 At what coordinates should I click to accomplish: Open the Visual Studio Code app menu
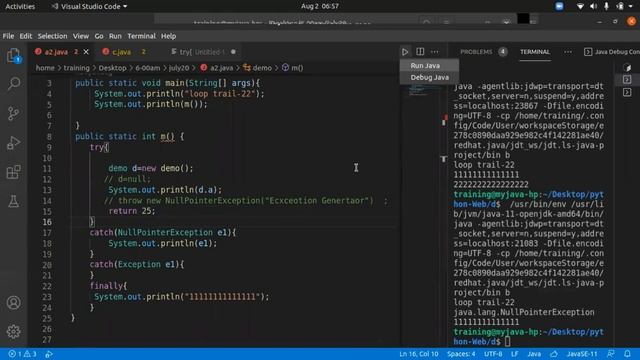pyautogui.click(x=89, y=6)
